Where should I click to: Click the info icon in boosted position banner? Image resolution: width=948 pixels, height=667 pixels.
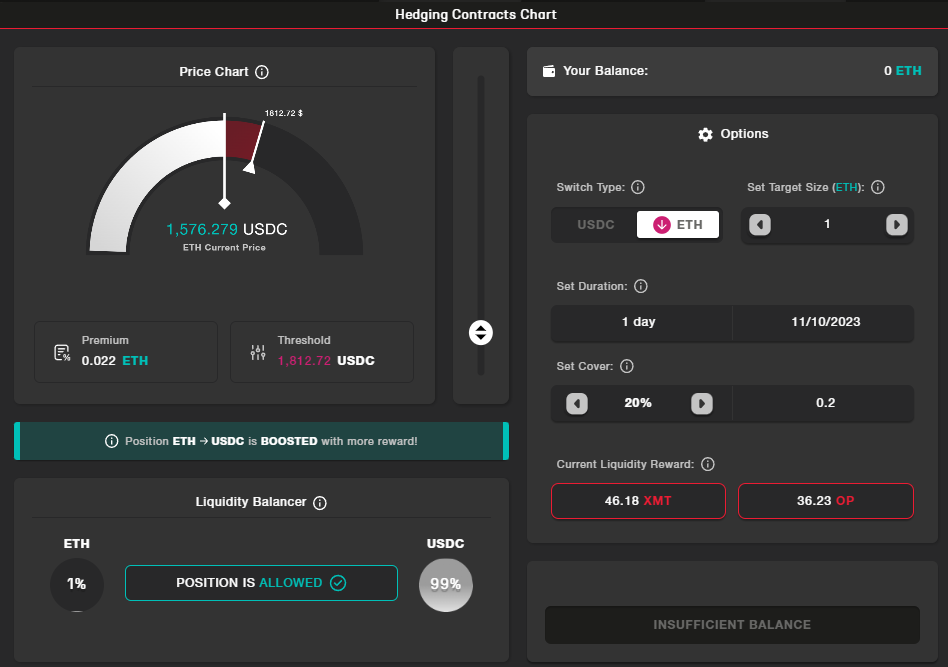[112, 441]
